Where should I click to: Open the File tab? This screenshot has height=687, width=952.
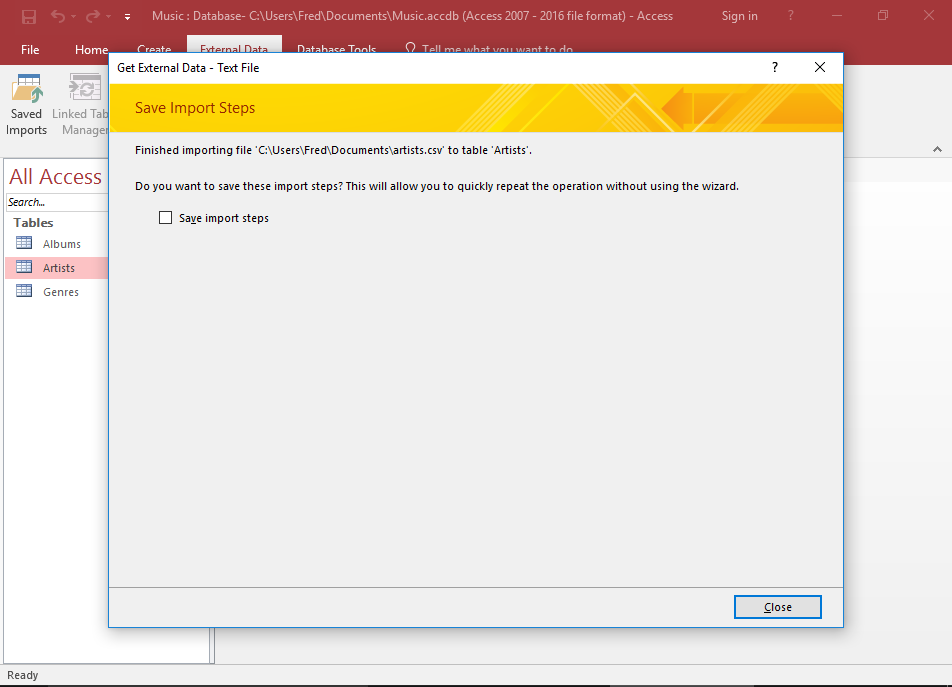[30, 50]
